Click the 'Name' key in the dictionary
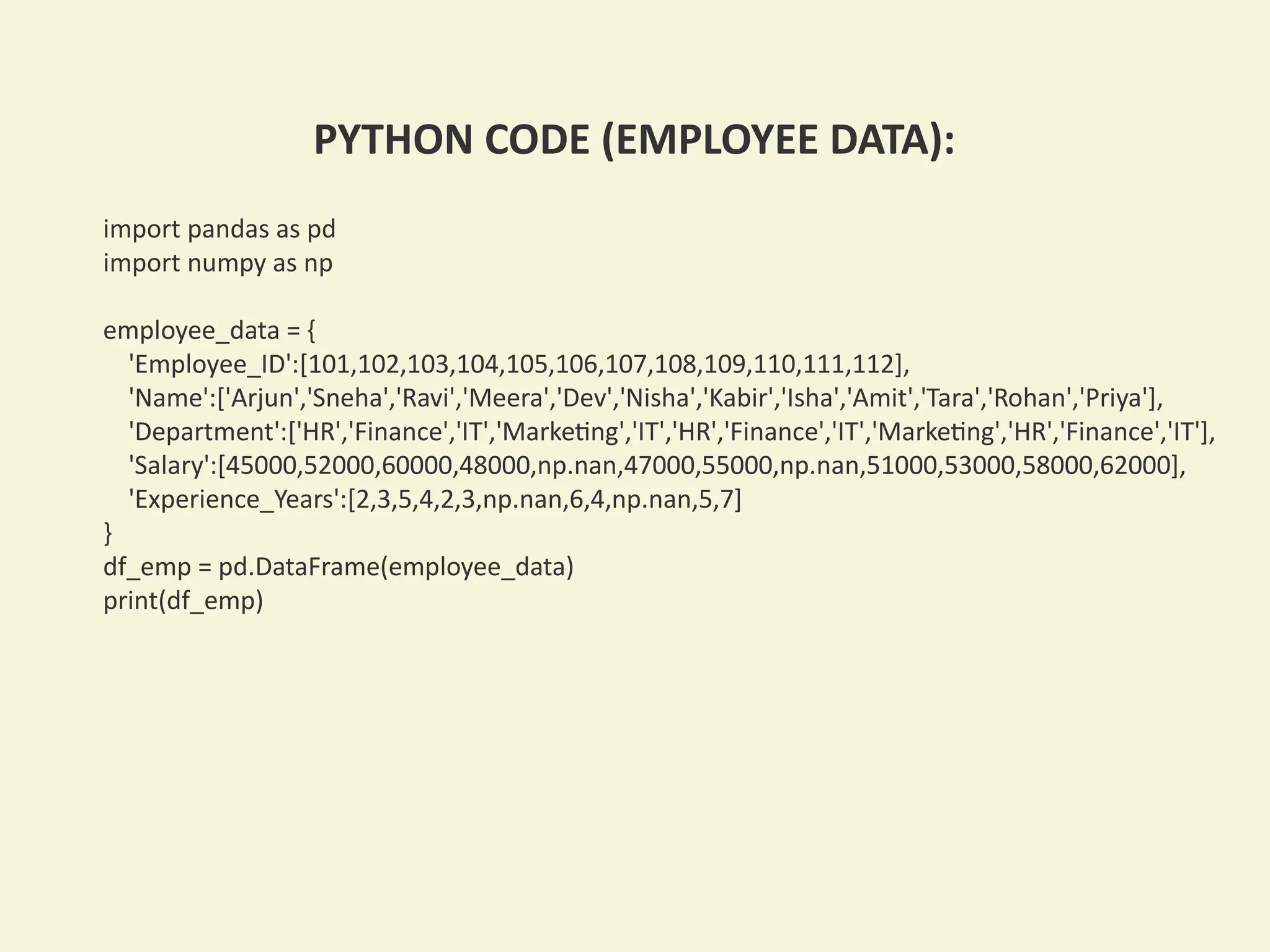The image size is (1270, 952). point(170,398)
